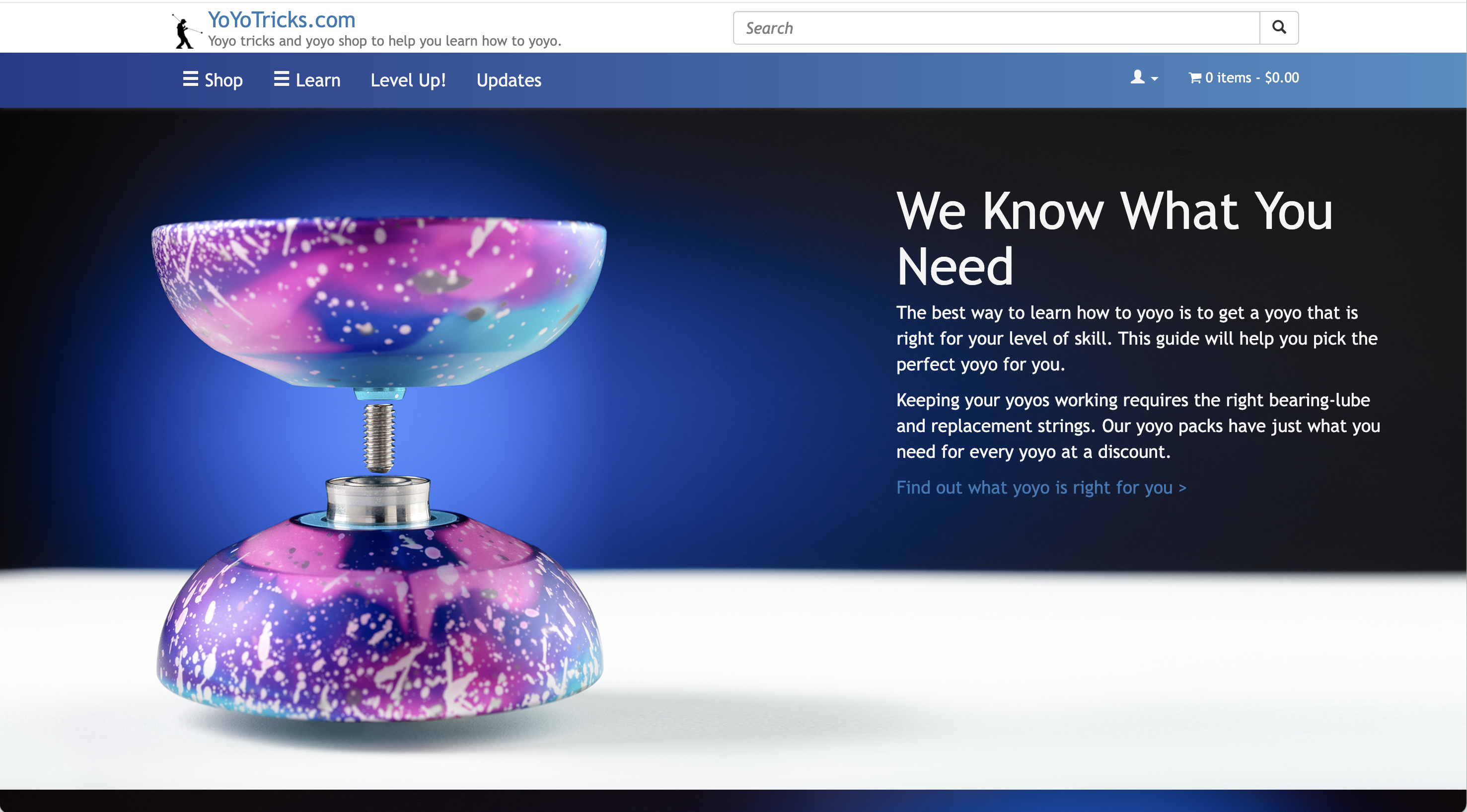
Task: Open the cart showing 0 items
Action: (x=1244, y=77)
